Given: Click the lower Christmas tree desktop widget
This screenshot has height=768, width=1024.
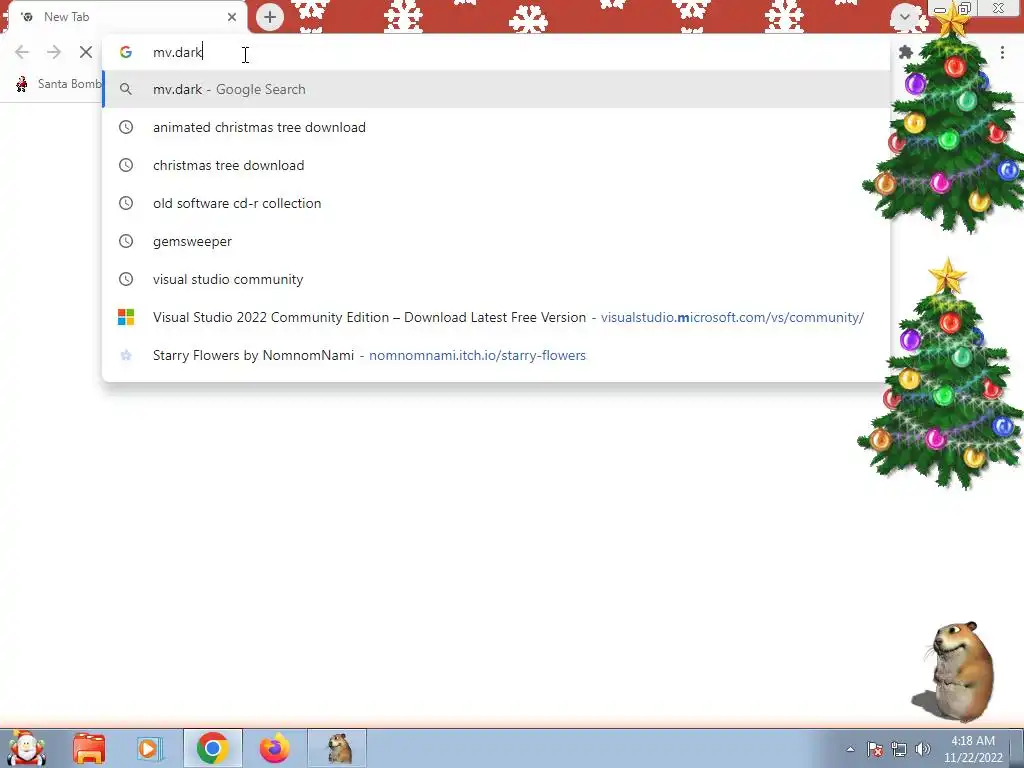Looking at the screenshot, I should [942, 374].
